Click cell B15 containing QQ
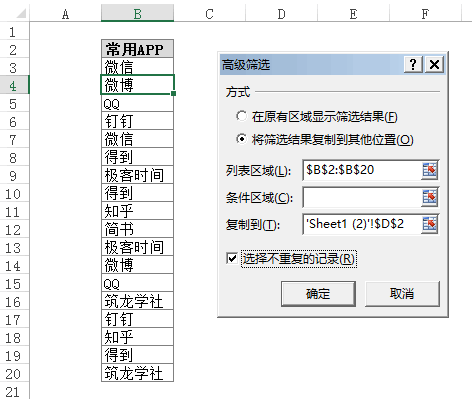This screenshot has width=472, height=399. pyautogui.click(x=137, y=283)
